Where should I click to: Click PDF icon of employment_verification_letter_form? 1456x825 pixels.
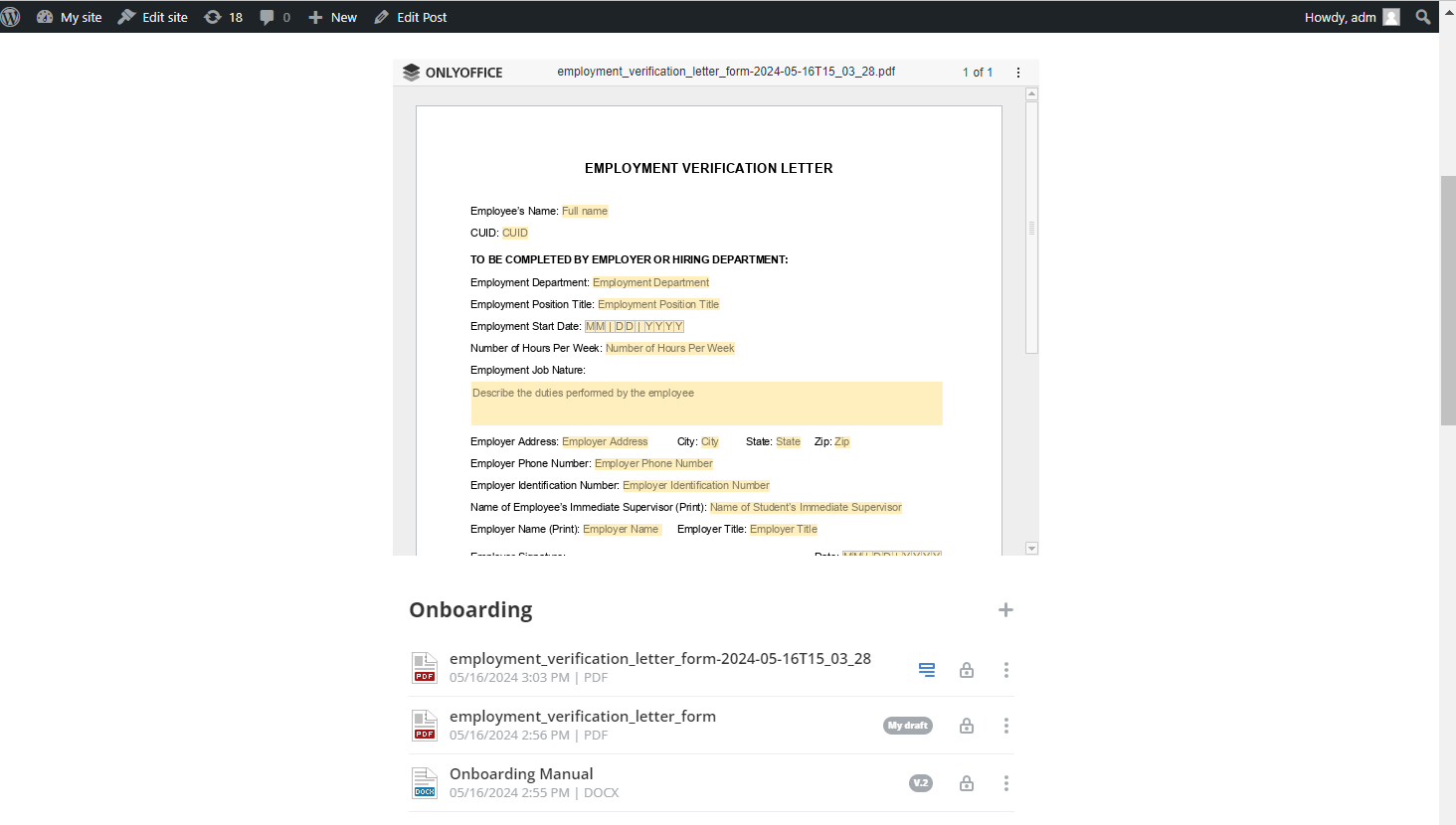(425, 726)
